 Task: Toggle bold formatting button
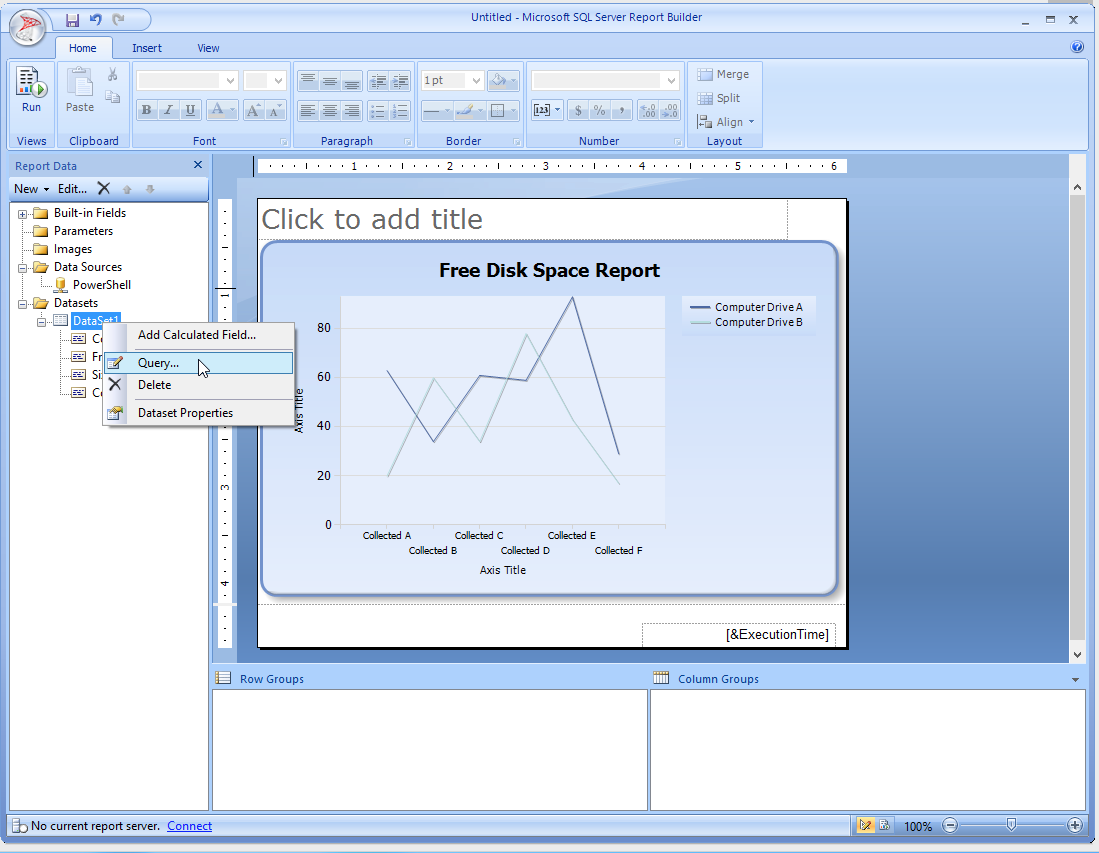[x=147, y=111]
